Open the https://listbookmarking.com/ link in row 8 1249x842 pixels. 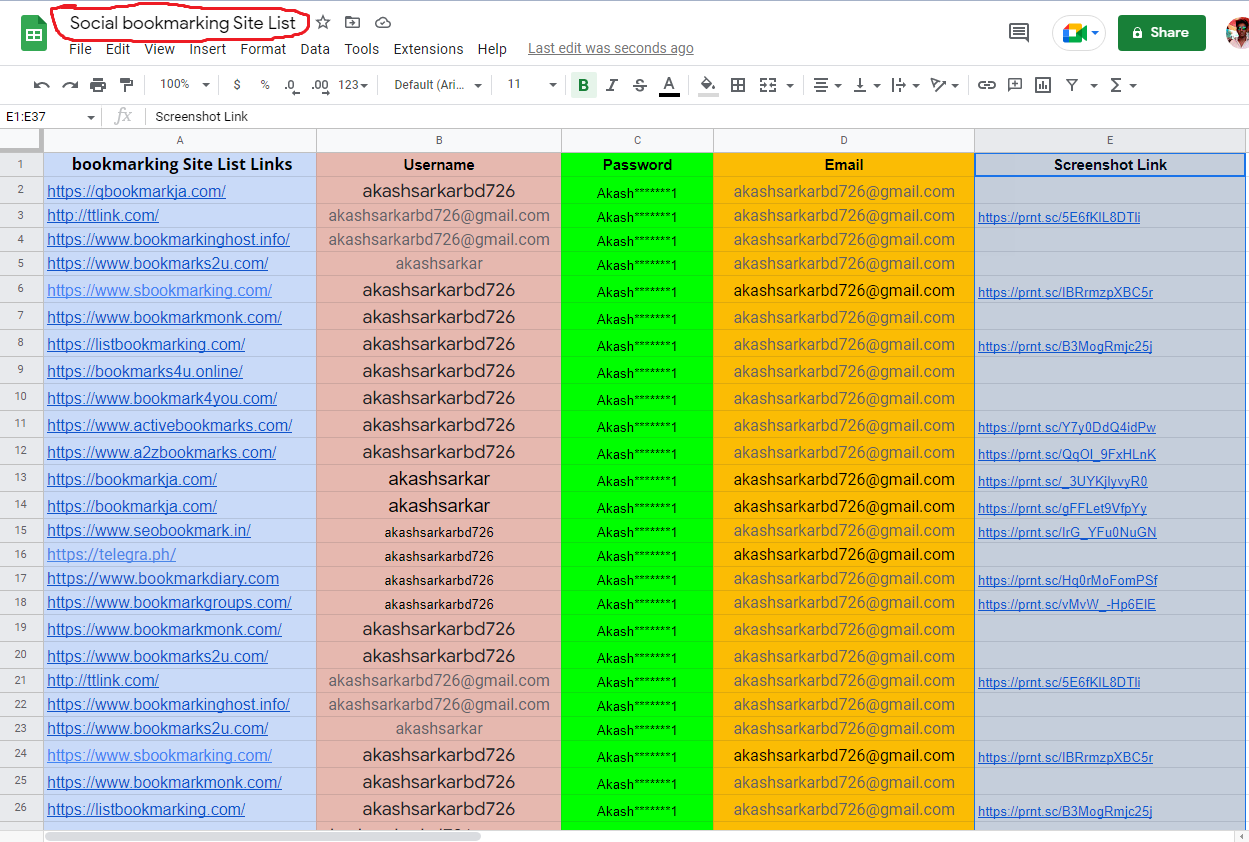pyautogui.click(x=146, y=344)
